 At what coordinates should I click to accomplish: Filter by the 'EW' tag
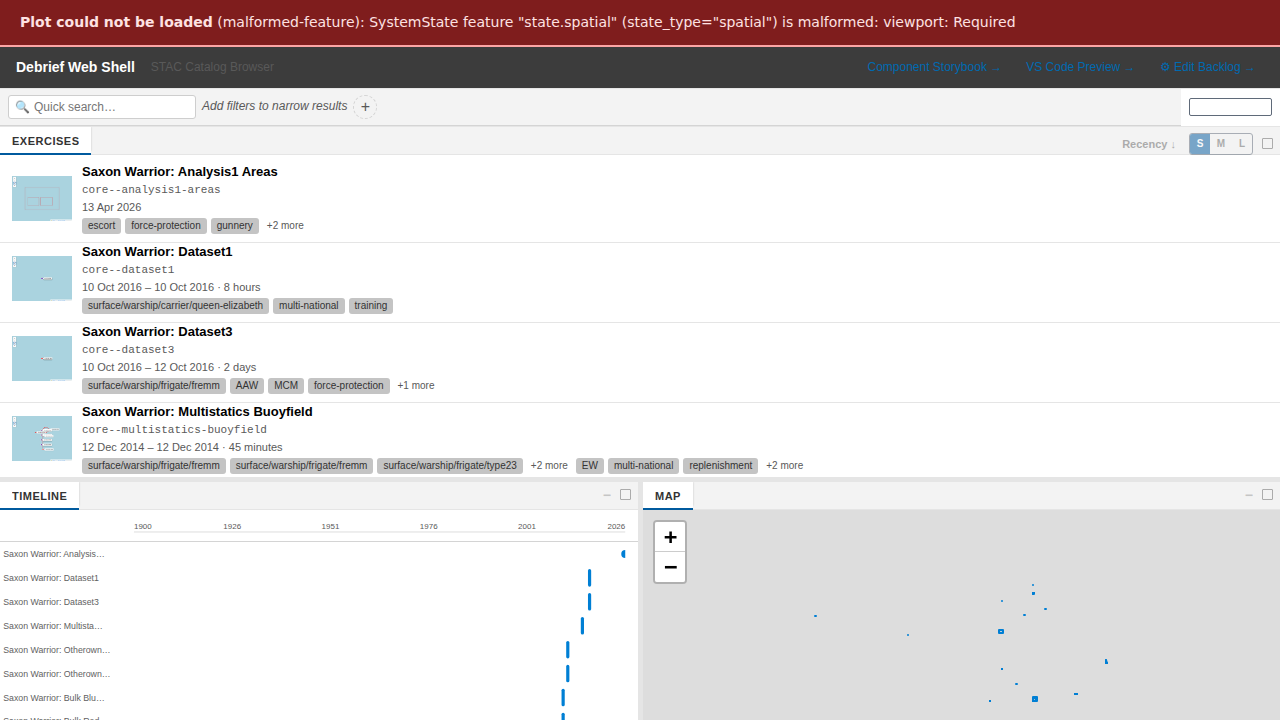[x=590, y=466]
